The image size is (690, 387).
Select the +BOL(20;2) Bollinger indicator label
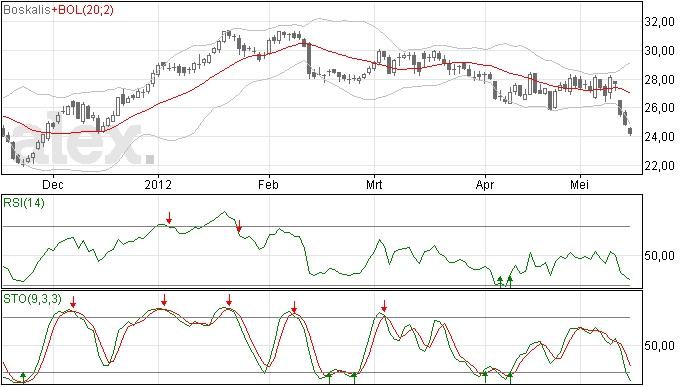coord(82,10)
